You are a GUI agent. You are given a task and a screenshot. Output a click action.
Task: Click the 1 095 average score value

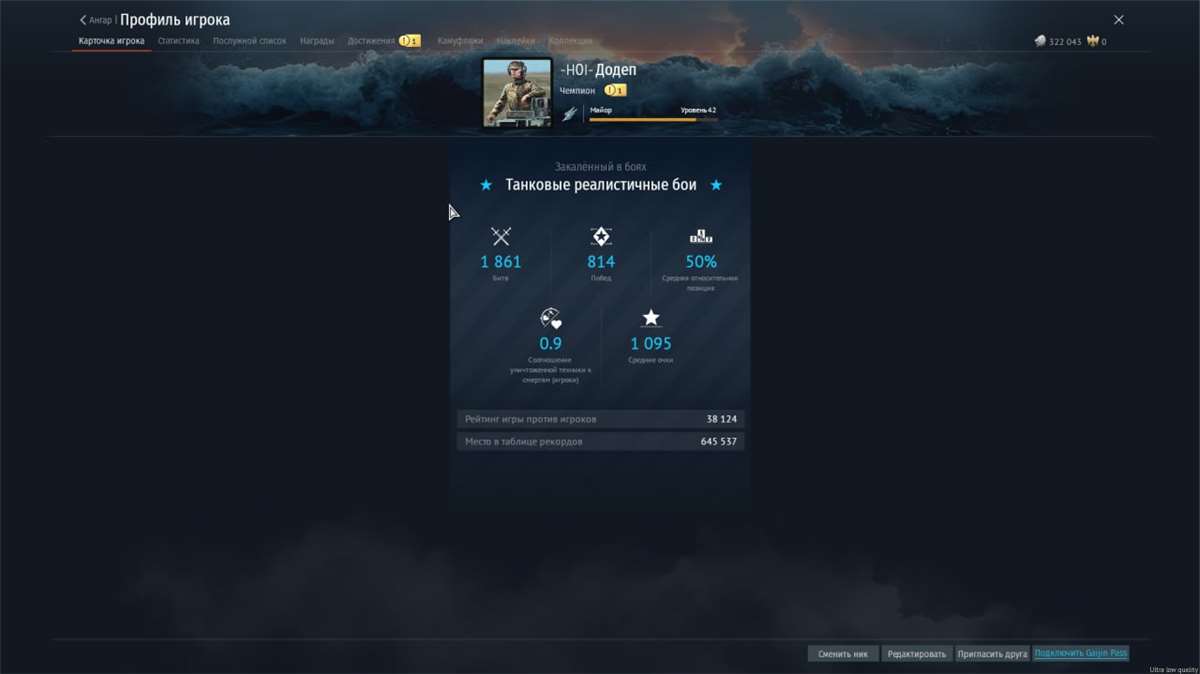[x=651, y=343]
